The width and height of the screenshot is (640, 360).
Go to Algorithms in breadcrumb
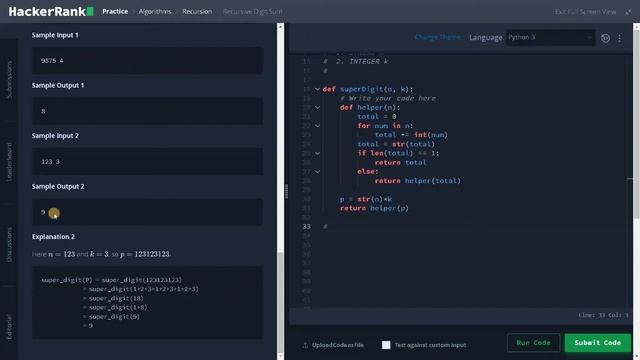click(x=155, y=11)
